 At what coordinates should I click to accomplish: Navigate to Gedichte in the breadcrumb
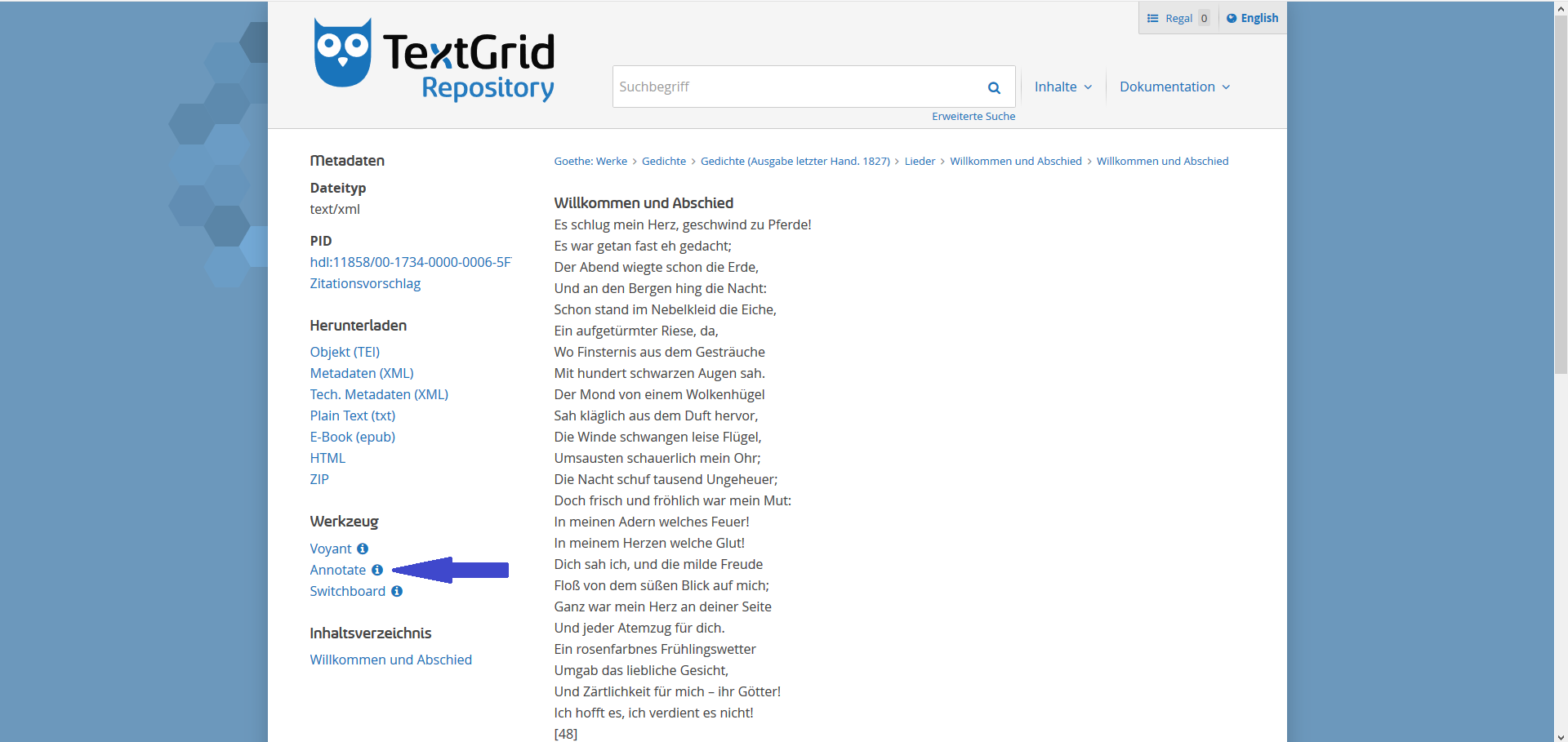click(x=664, y=161)
